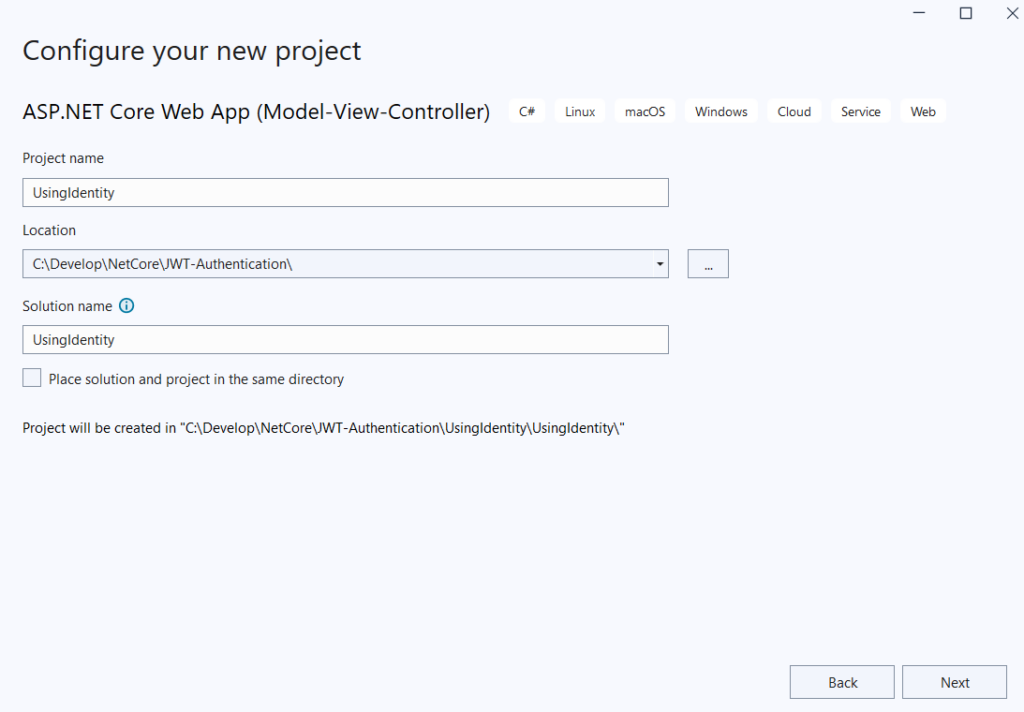Minimize the project configuration window
The width and height of the screenshot is (1024, 712).
pyautogui.click(x=919, y=13)
